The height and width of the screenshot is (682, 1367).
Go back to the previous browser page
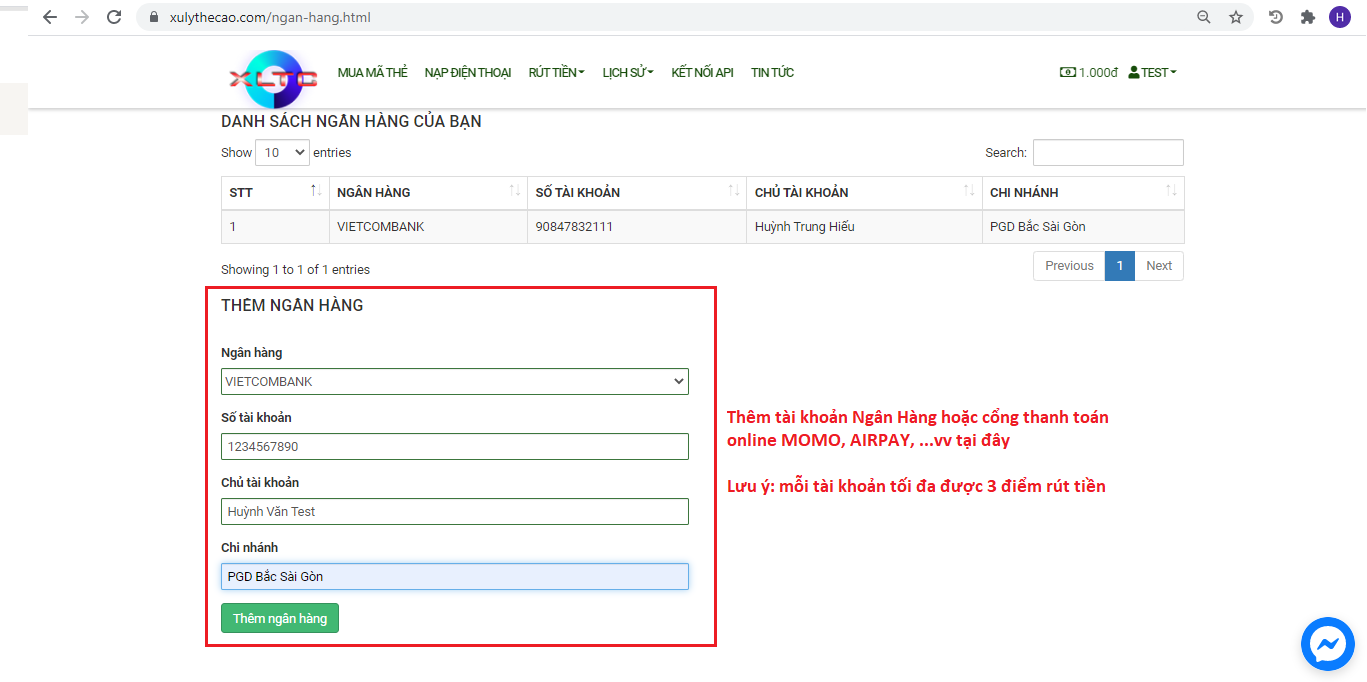point(50,17)
